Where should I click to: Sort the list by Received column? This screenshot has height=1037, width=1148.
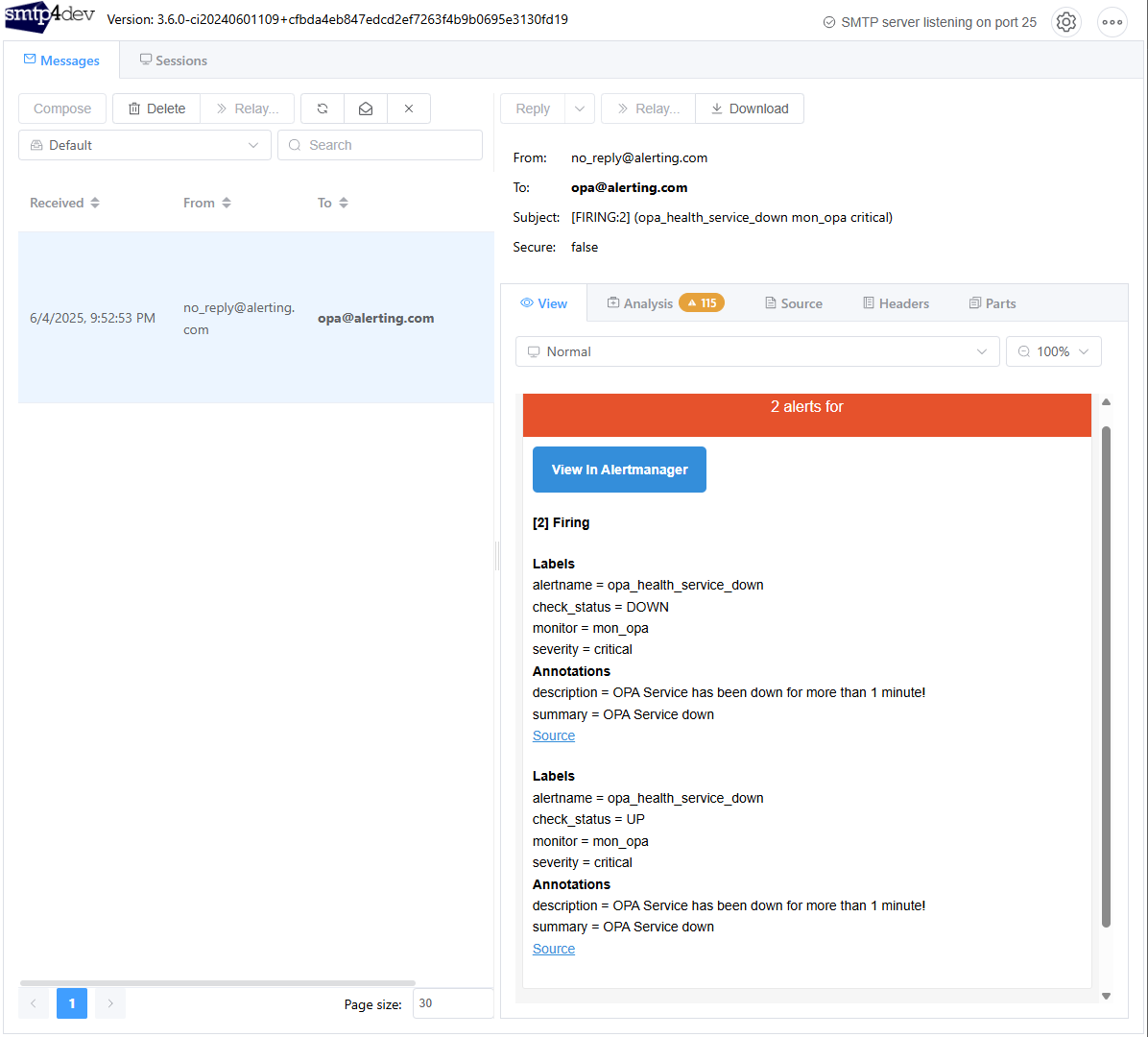click(64, 203)
